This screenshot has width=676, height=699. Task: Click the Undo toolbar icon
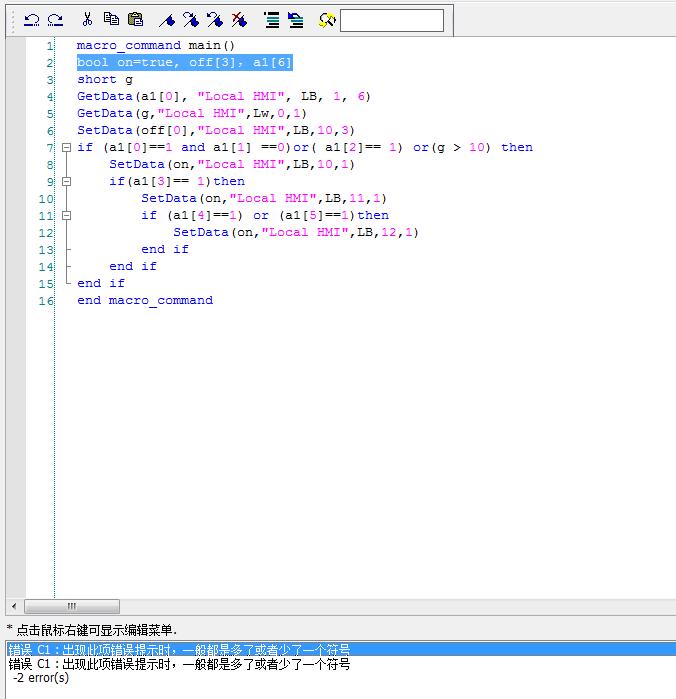[x=32, y=20]
